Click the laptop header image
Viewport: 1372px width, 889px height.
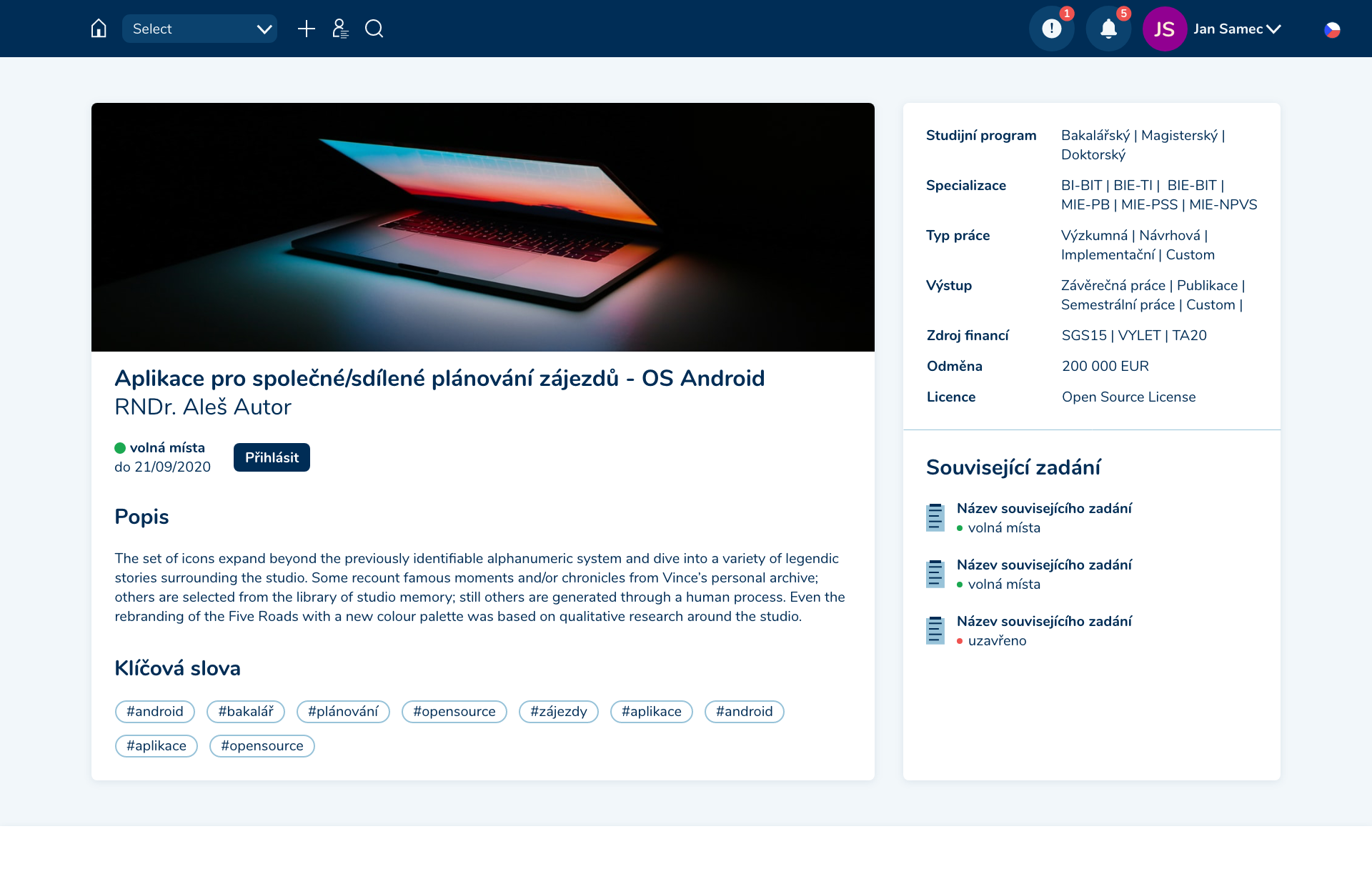pos(483,227)
